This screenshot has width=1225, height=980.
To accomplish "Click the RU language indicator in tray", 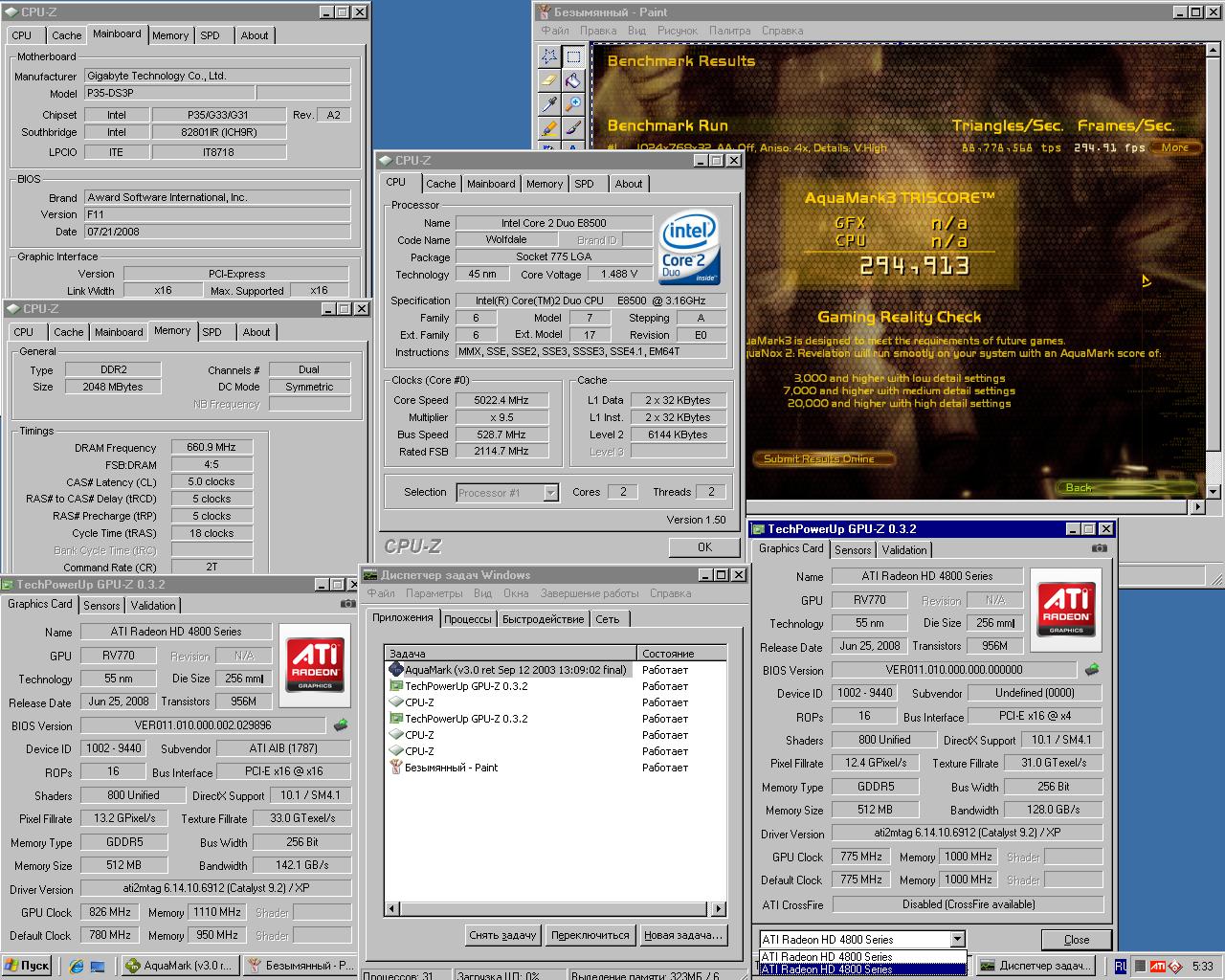I will pos(1121,967).
